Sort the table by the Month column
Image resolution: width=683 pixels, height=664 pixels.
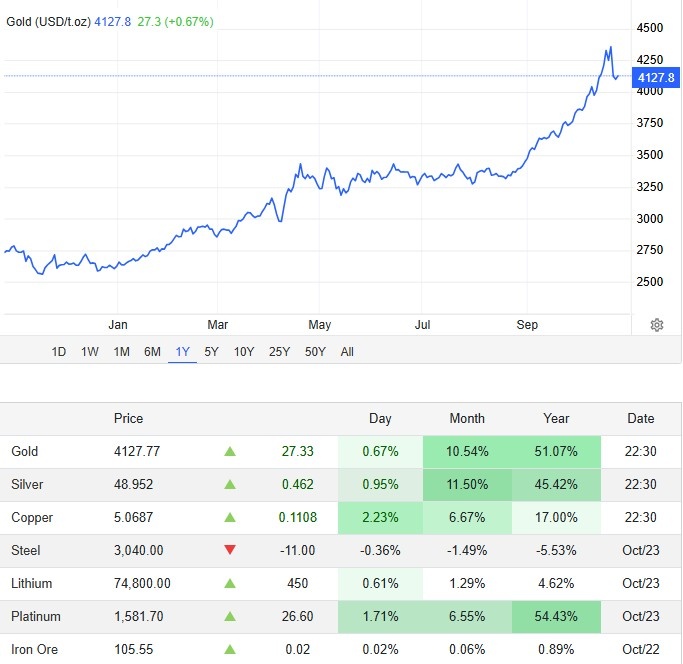[x=467, y=419]
